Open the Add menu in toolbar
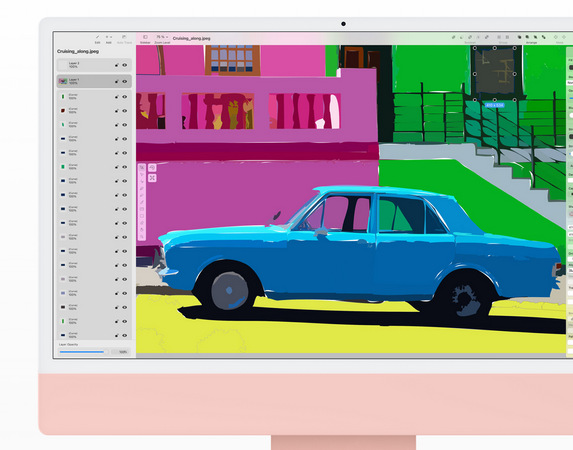The height and width of the screenshot is (450, 573). [109, 37]
